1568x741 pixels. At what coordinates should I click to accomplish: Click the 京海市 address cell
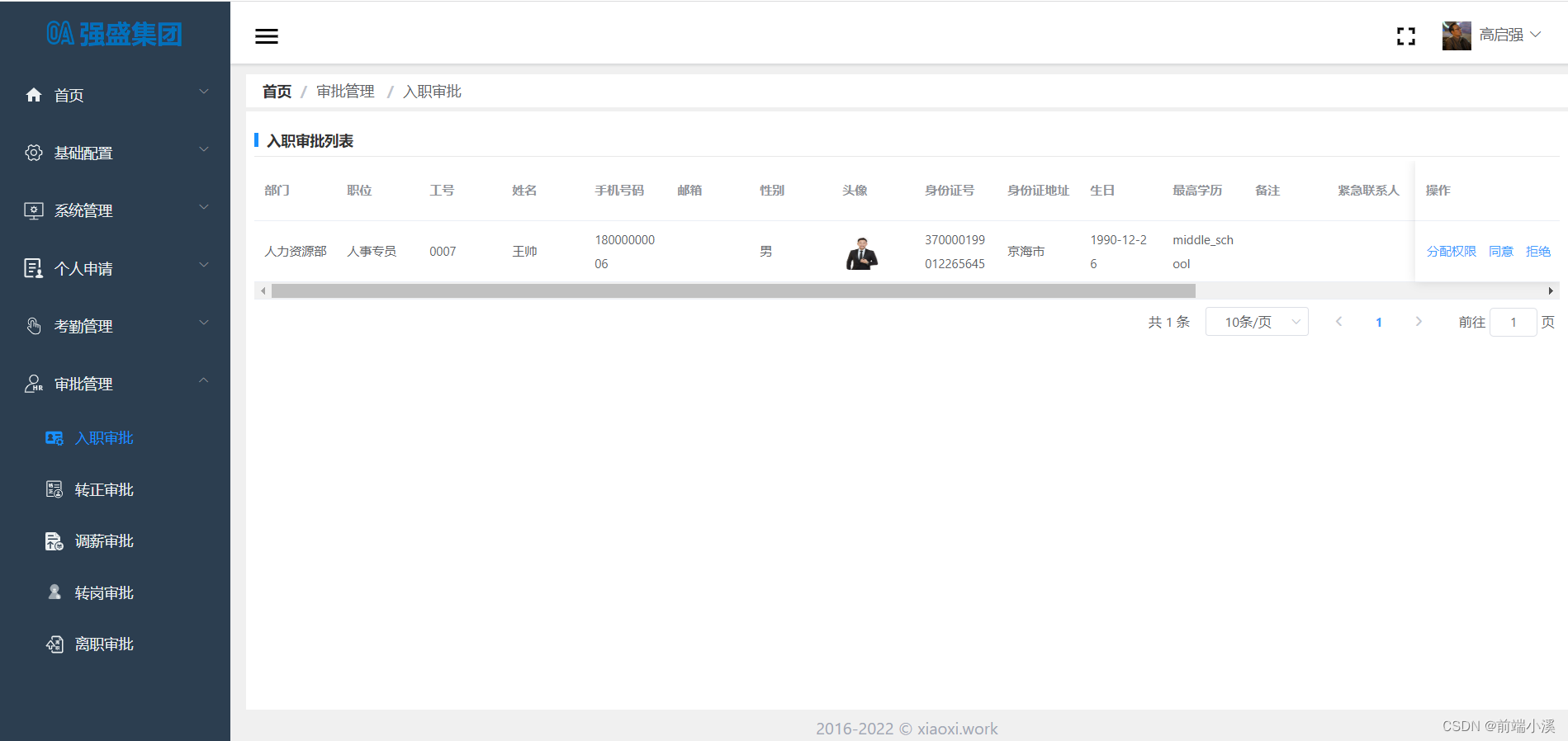[x=1026, y=252]
